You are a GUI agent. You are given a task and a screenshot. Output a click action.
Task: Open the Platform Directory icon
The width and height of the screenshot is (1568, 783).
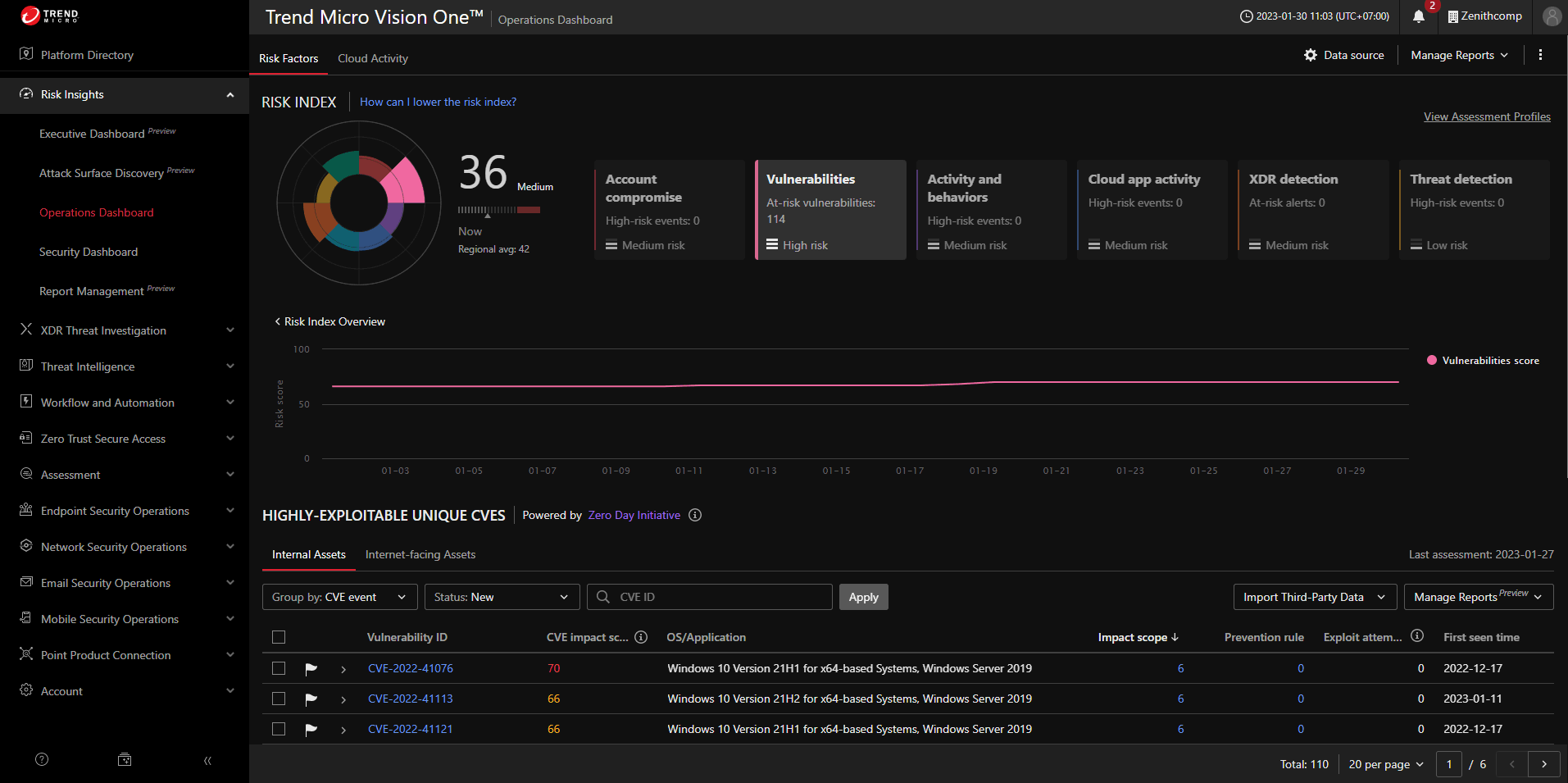tap(26, 54)
